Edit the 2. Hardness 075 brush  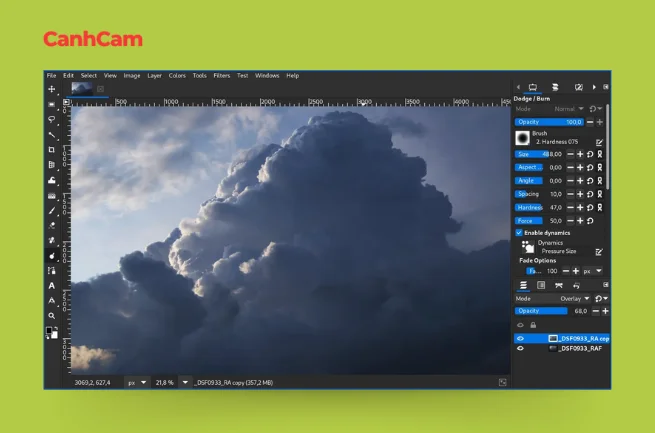pyautogui.click(x=599, y=142)
